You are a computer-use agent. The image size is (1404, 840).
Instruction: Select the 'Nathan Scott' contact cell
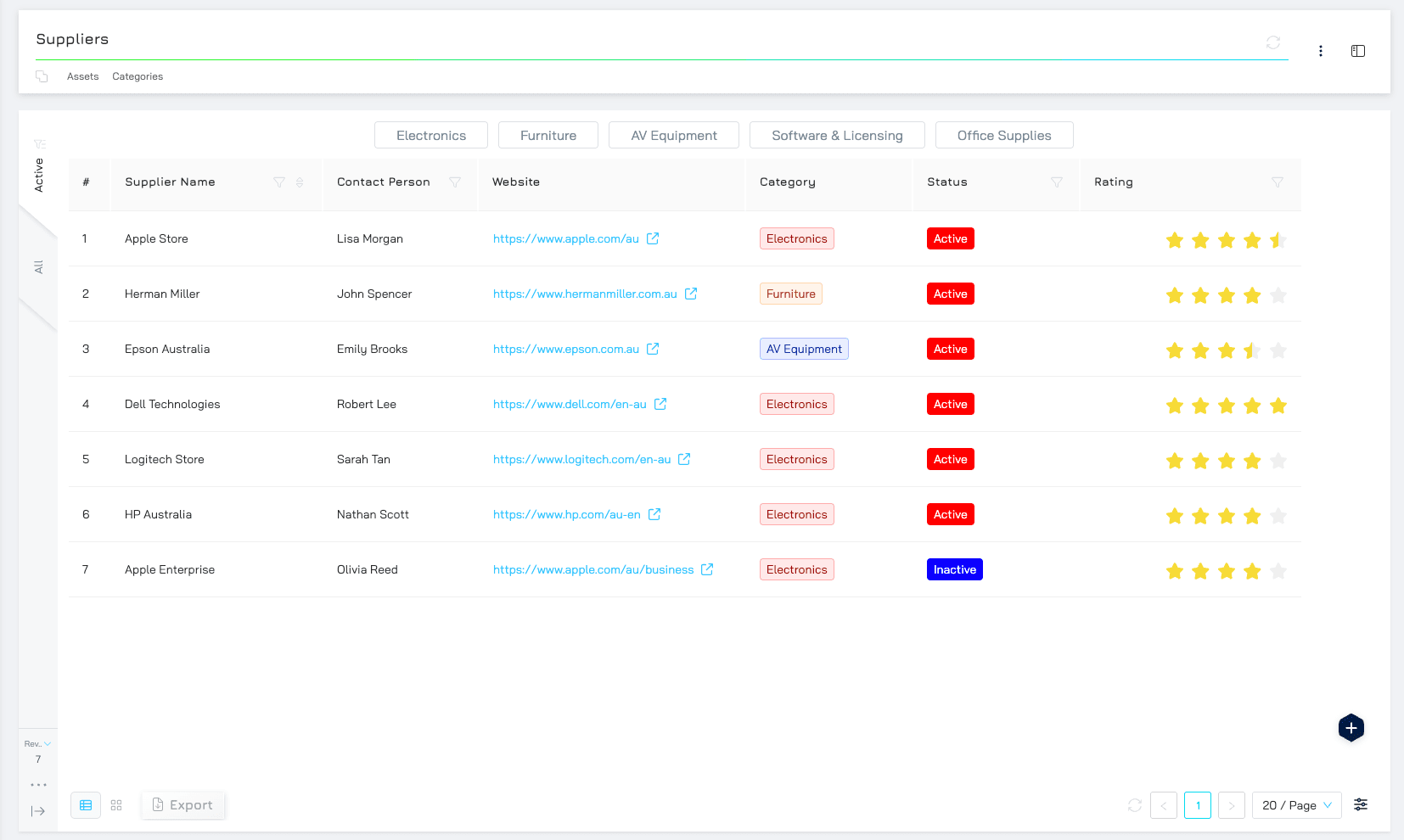[x=373, y=514]
